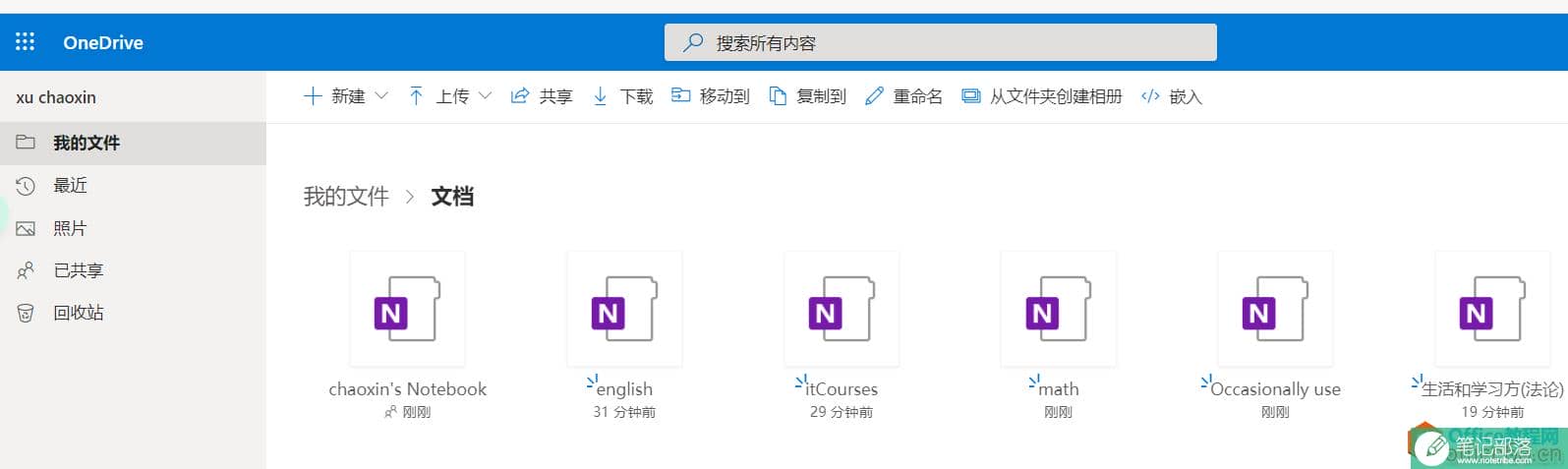1568x469 pixels.
Task: Focus the 搜索所有内容 search box
Action: (941, 42)
